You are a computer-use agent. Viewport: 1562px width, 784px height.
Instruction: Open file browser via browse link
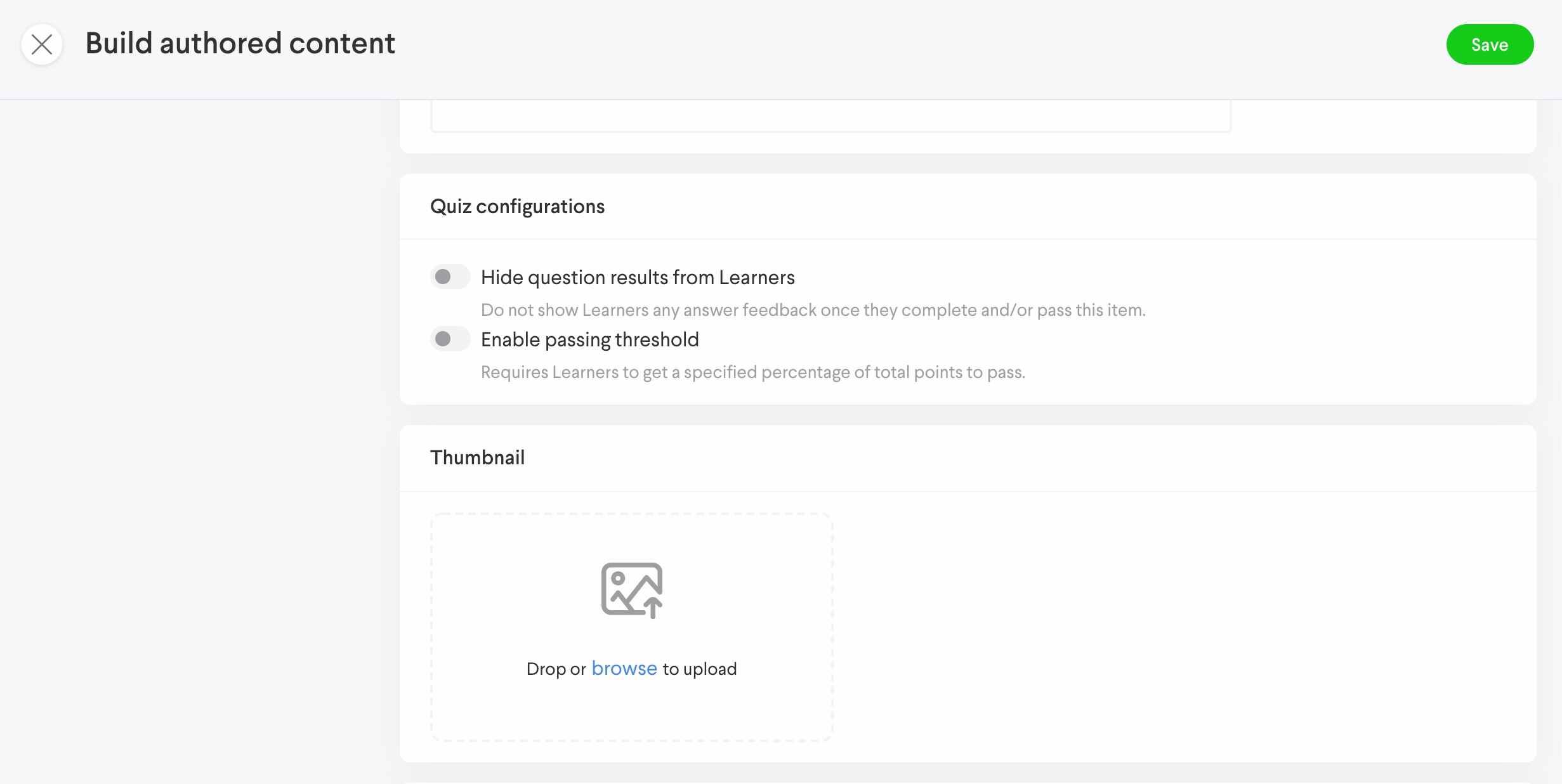[624, 669]
